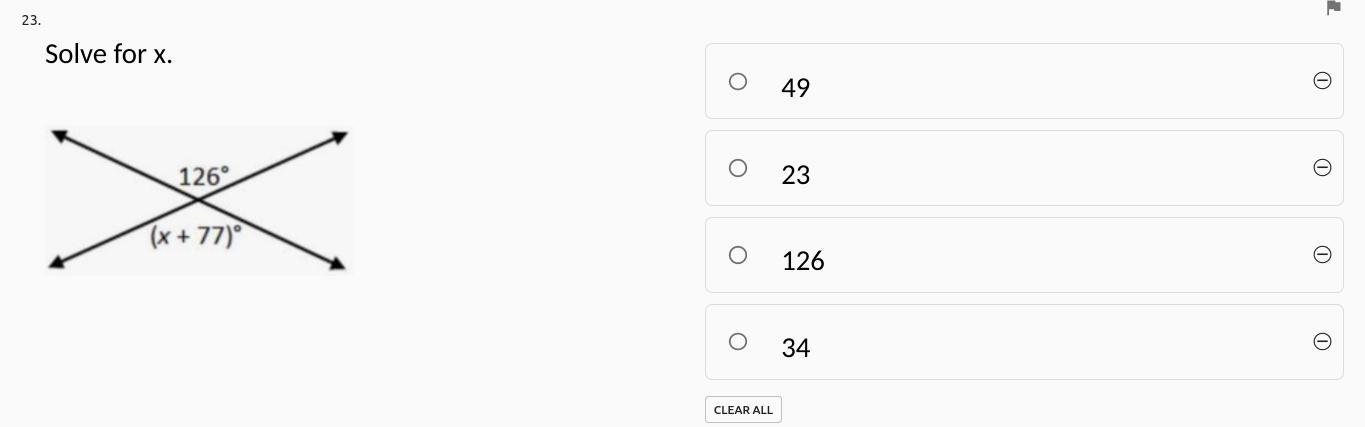Mark the radio button for 34
Image resolution: width=1365 pixels, height=427 pixels.
[738, 342]
